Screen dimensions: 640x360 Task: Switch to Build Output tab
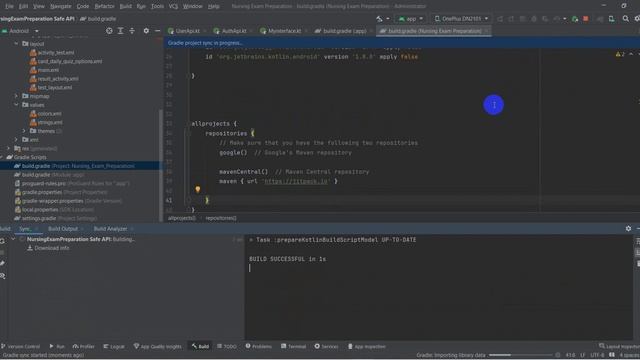[63, 229]
